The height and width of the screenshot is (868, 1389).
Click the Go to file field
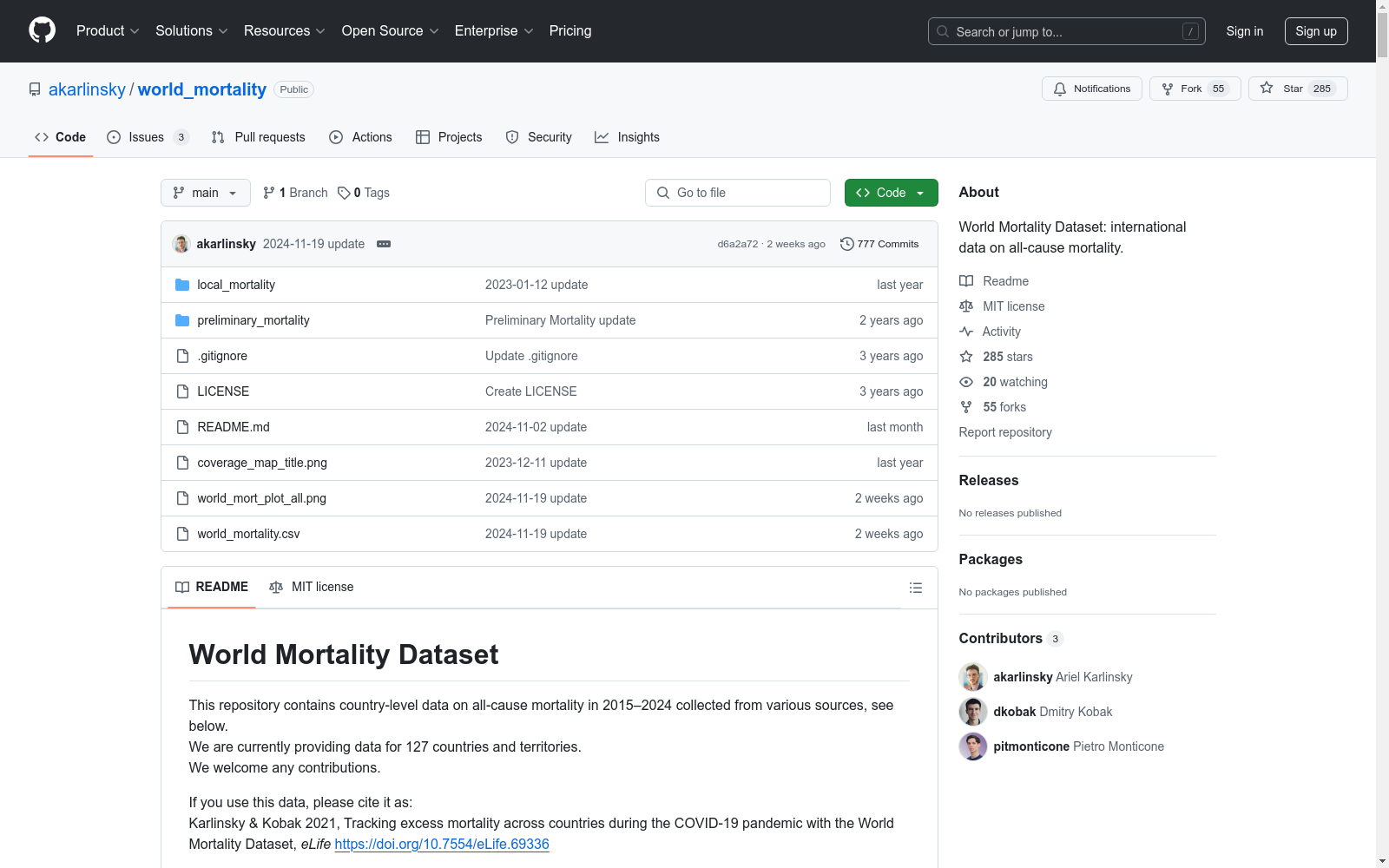738,193
